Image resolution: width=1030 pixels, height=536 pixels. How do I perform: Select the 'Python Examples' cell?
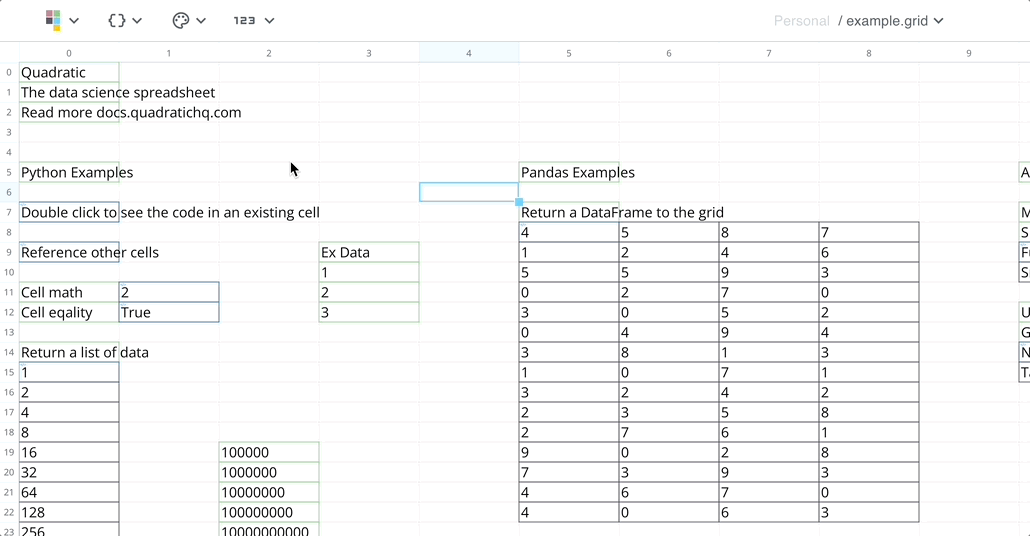click(69, 172)
